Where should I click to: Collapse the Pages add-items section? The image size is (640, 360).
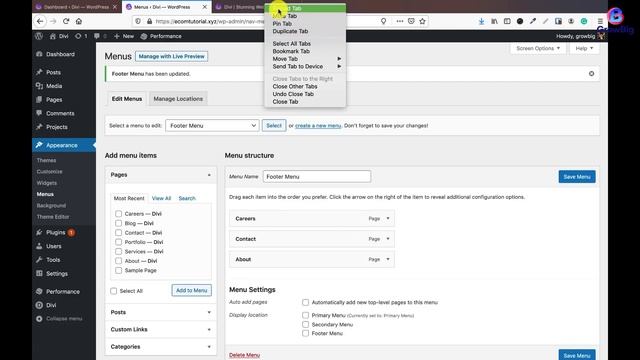pos(209,175)
